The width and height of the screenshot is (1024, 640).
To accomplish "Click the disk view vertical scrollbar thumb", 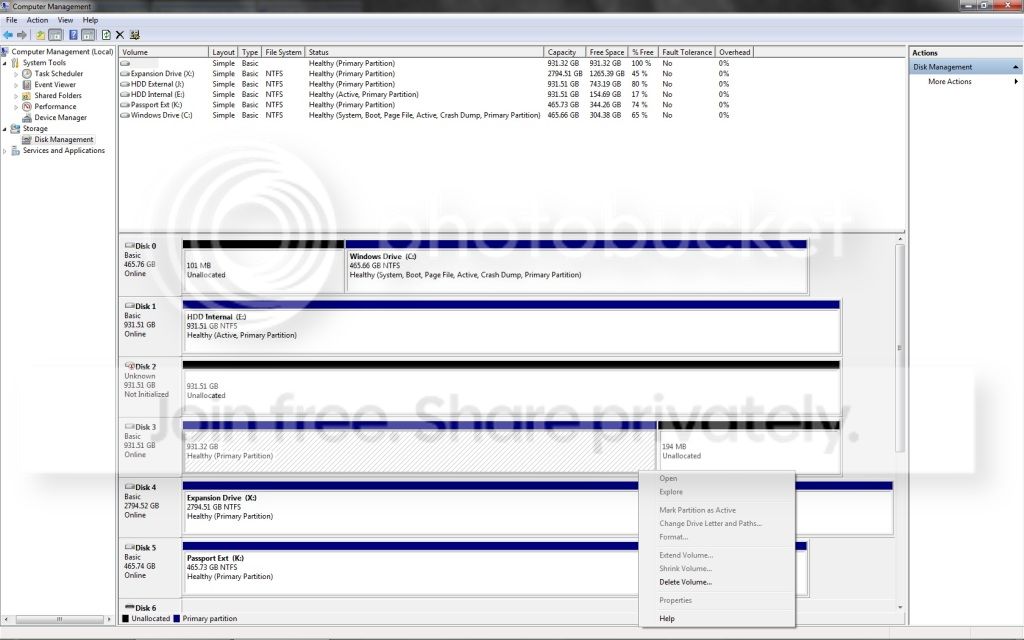I will (900, 348).
